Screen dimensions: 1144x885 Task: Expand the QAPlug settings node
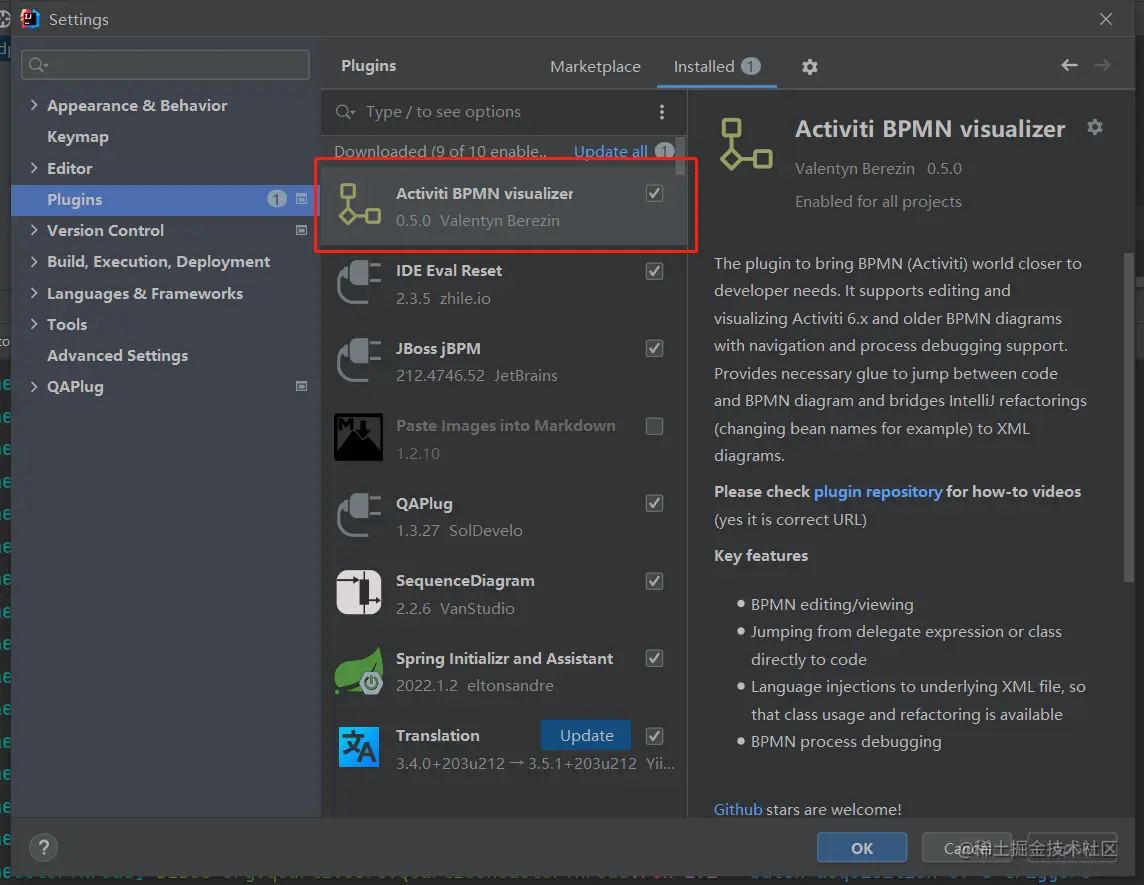coord(34,386)
